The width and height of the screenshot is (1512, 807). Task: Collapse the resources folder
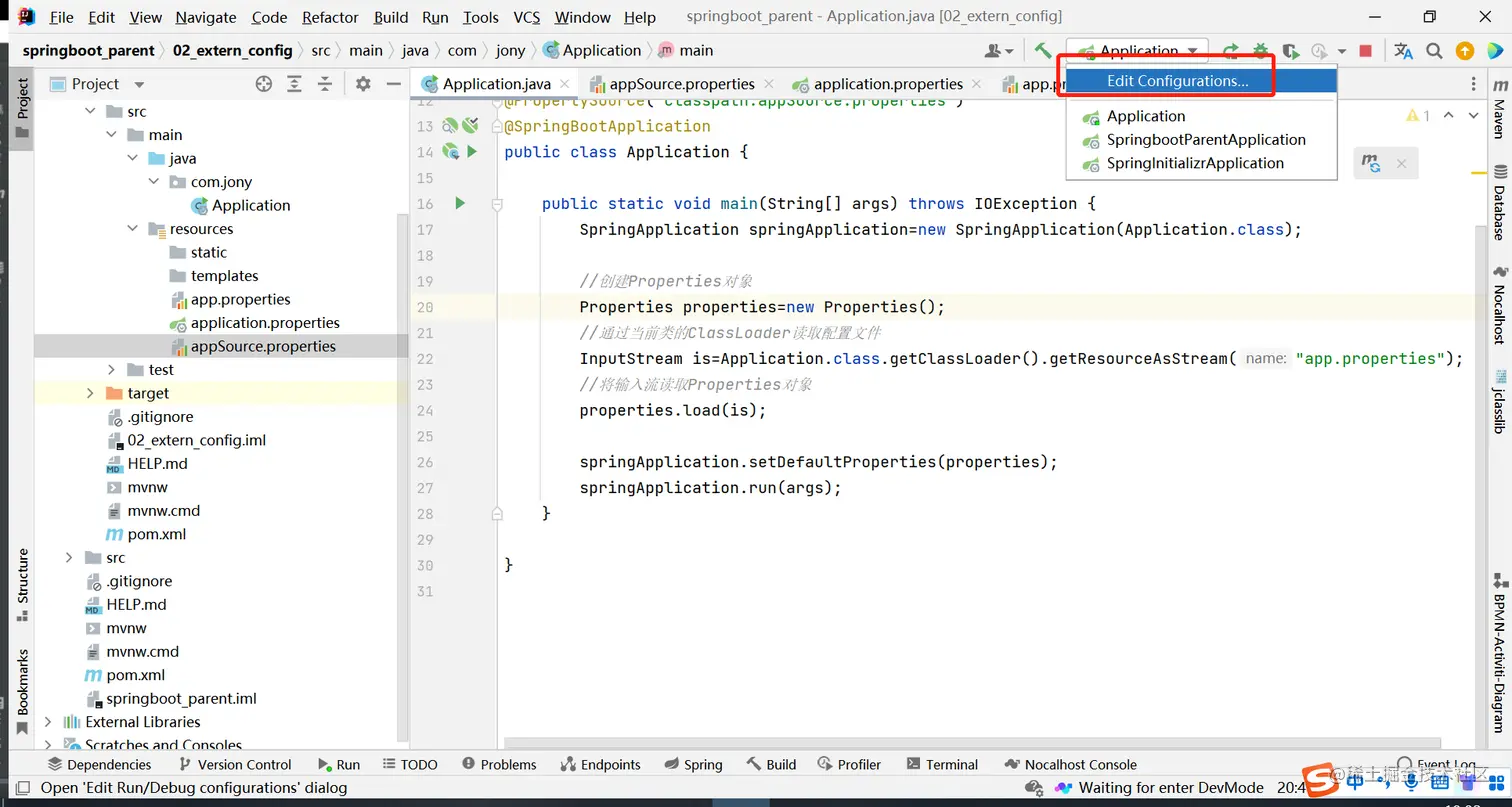(133, 229)
